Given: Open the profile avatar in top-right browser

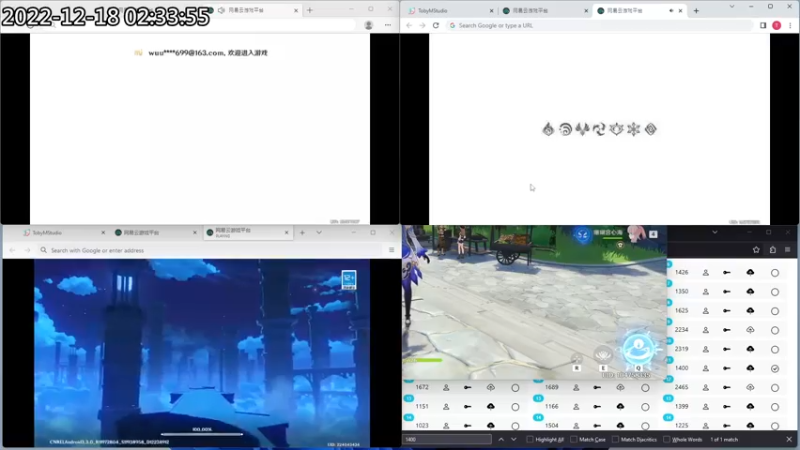Looking at the screenshot, I should (x=777, y=25).
